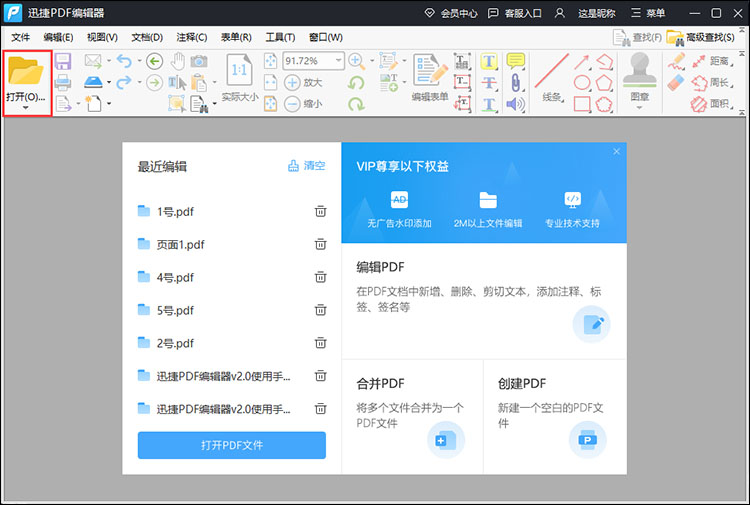Open the 工具(T) menu
This screenshot has width=750, height=505.
[280, 37]
